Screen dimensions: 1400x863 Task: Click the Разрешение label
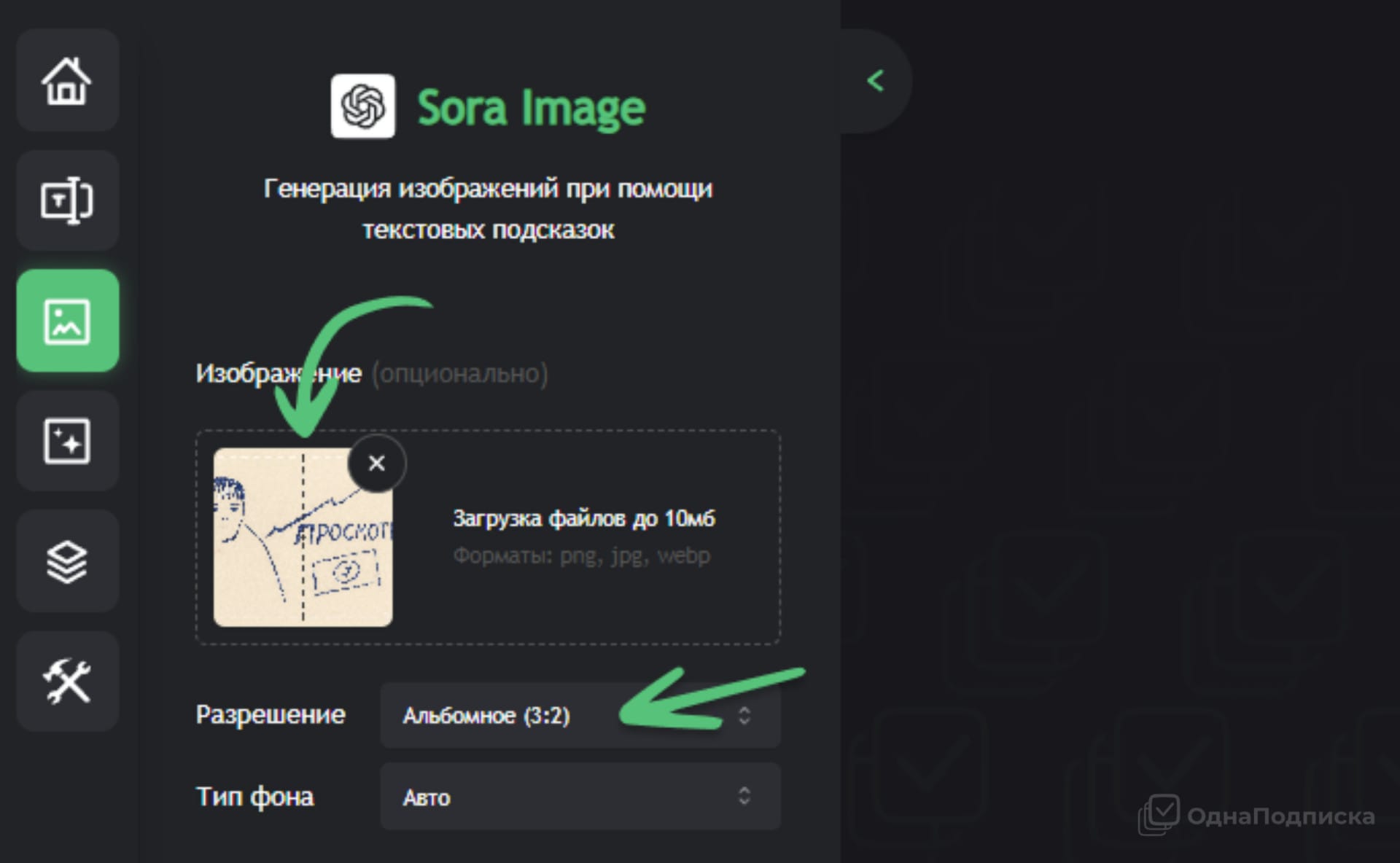coord(270,714)
